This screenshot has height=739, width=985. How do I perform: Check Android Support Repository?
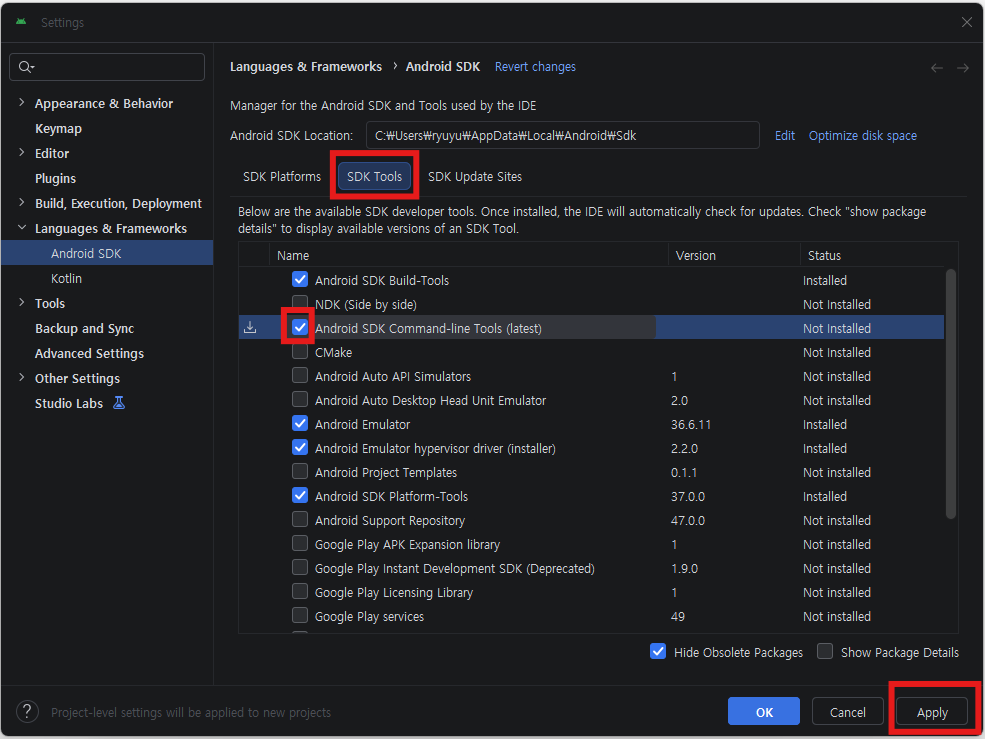click(x=300, y=519)
